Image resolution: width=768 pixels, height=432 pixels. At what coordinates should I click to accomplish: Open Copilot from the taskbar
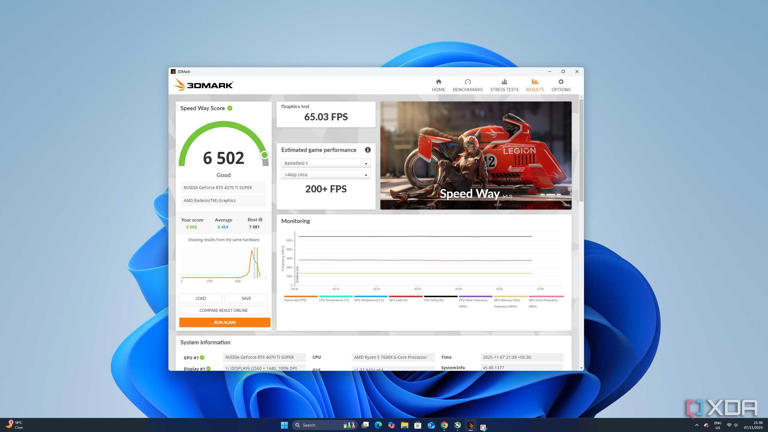point(391,425)
